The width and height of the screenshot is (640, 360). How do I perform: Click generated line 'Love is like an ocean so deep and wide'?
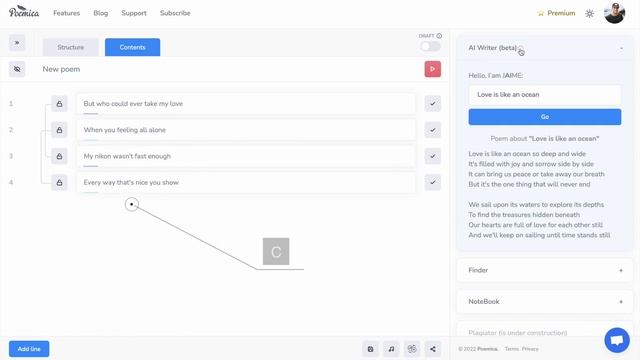527,154
